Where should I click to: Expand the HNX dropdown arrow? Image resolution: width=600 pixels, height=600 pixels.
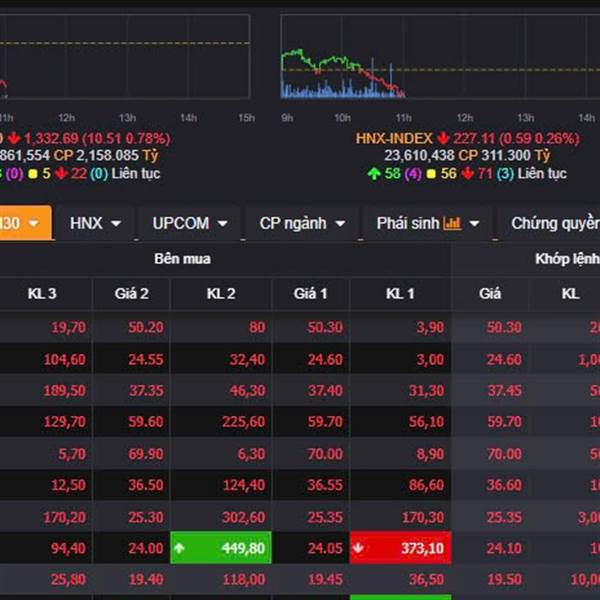[x=116, y=223]
